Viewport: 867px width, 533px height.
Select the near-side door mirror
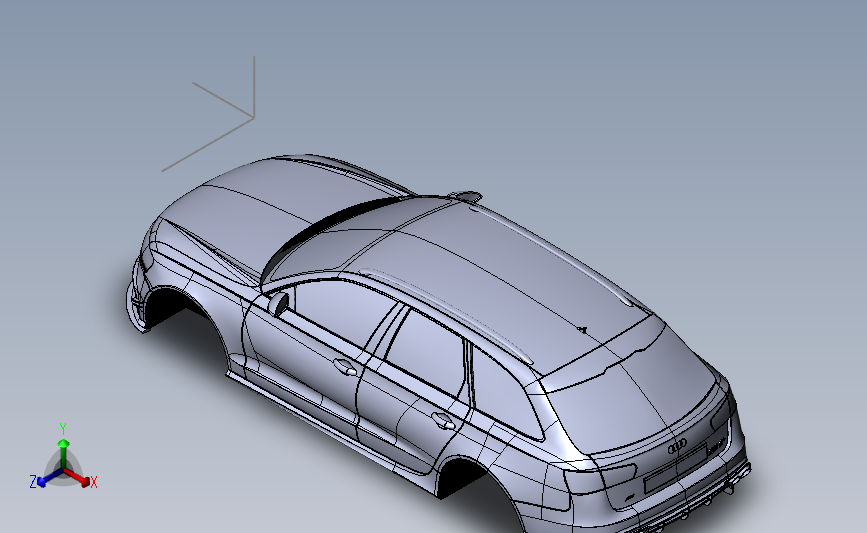pos(278,303)
